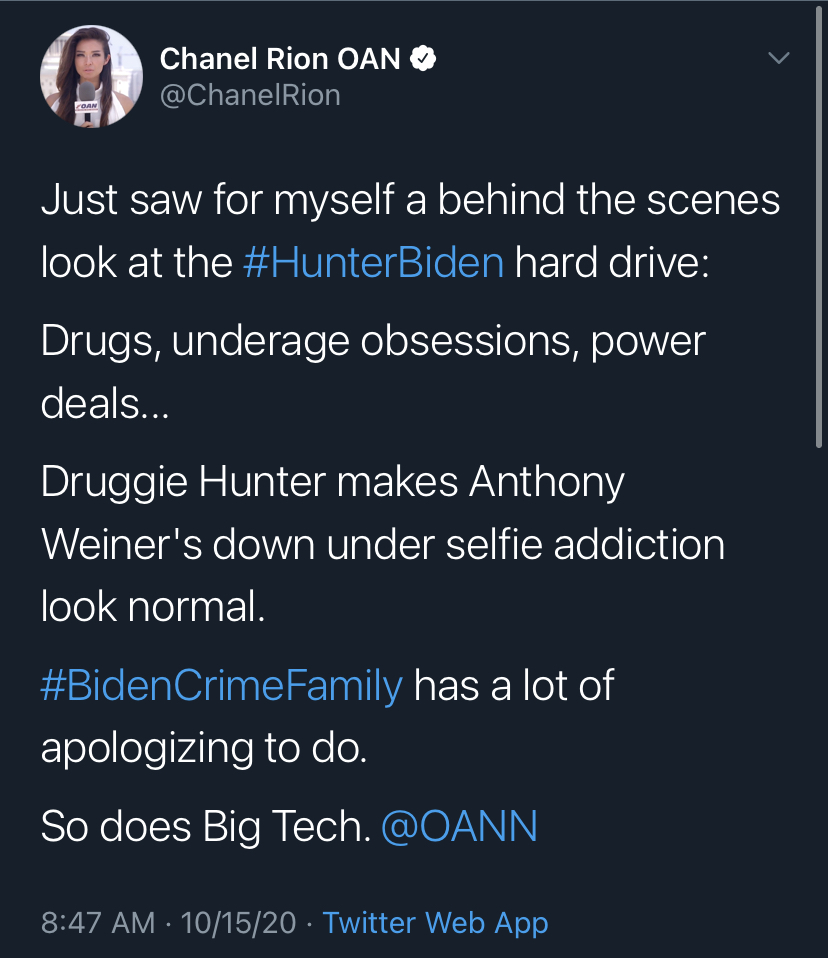Click the 'look normal.' text line
Screen dimensions: 828x958
pyautogui.click(x=153, y=607)
